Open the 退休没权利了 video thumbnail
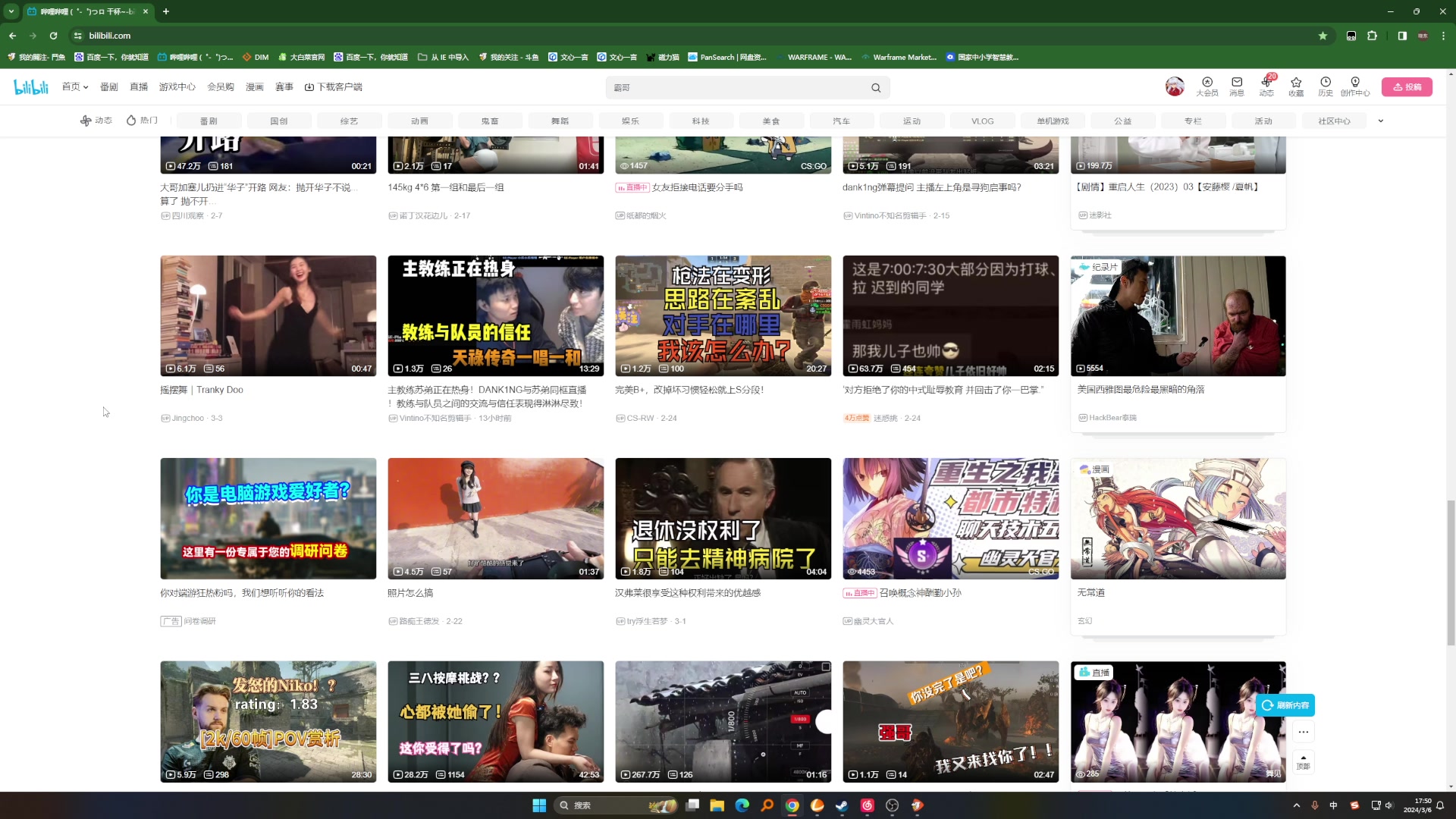This screenshot has height=819, width=1456. tap(723, 518)
